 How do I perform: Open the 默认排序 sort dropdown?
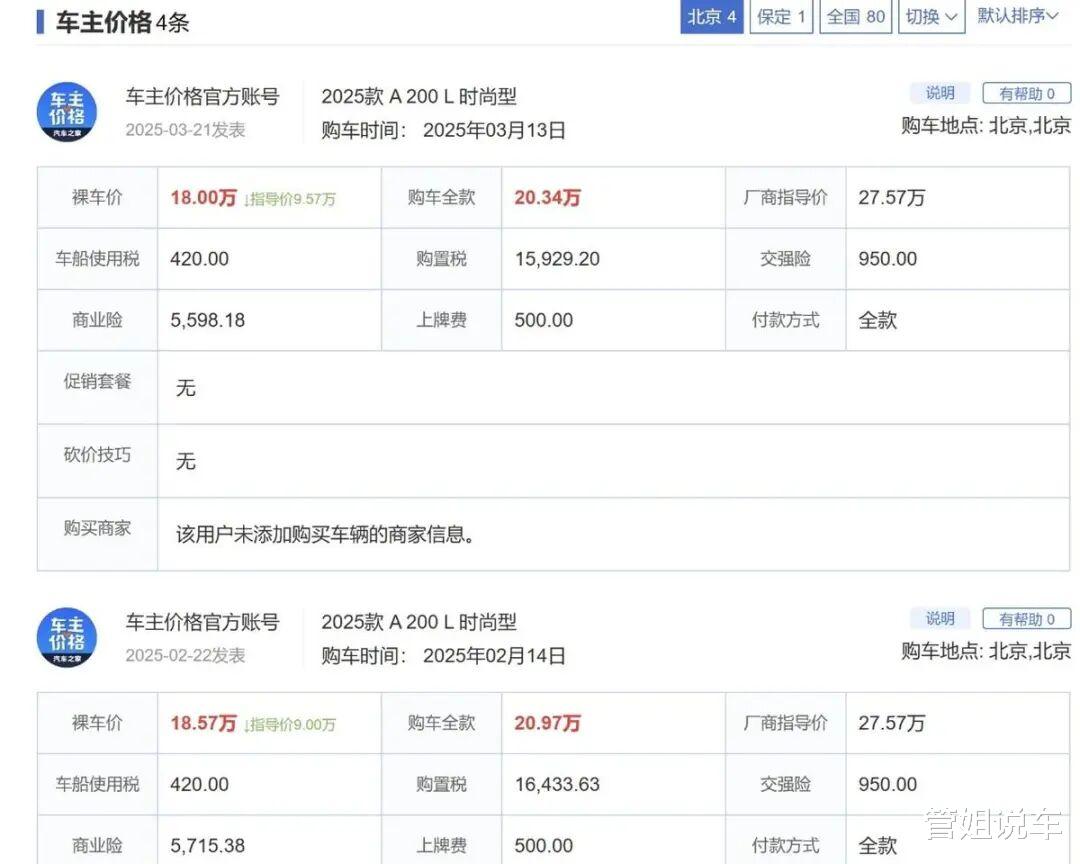tap(1017, 15)
